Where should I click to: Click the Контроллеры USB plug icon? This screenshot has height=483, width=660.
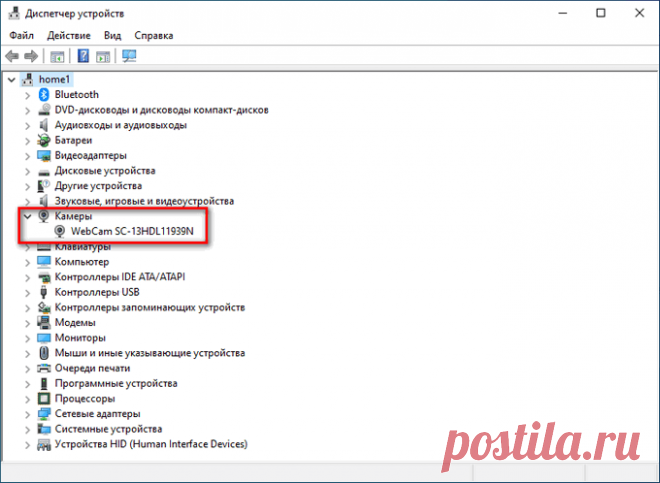pyautogui.click(x=43, y=292)
